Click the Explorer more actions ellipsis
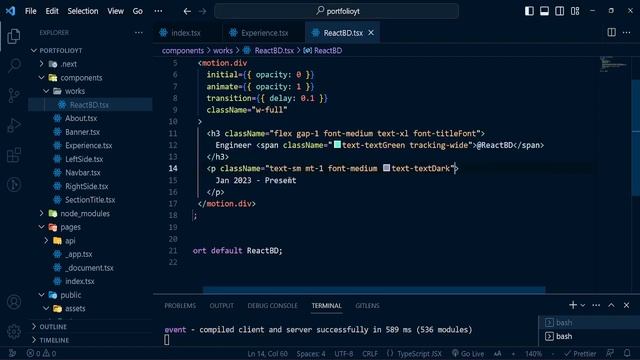Viewport: 640px width, 360px height. coord(139,33)
